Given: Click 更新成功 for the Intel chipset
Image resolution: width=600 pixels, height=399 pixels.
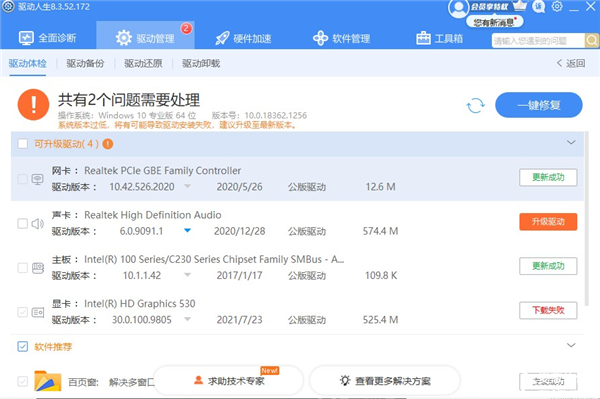Looking at the screenshot, I should point(548,266).
